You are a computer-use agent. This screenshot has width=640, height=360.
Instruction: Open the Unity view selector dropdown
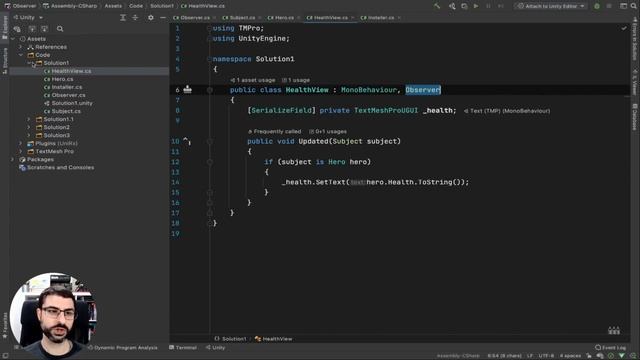click(x=28, y=18)
